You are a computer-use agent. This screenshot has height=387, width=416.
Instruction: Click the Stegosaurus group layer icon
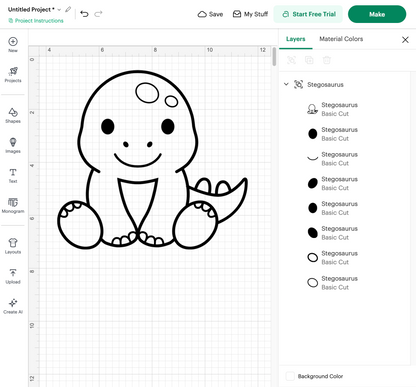point(298,84)
